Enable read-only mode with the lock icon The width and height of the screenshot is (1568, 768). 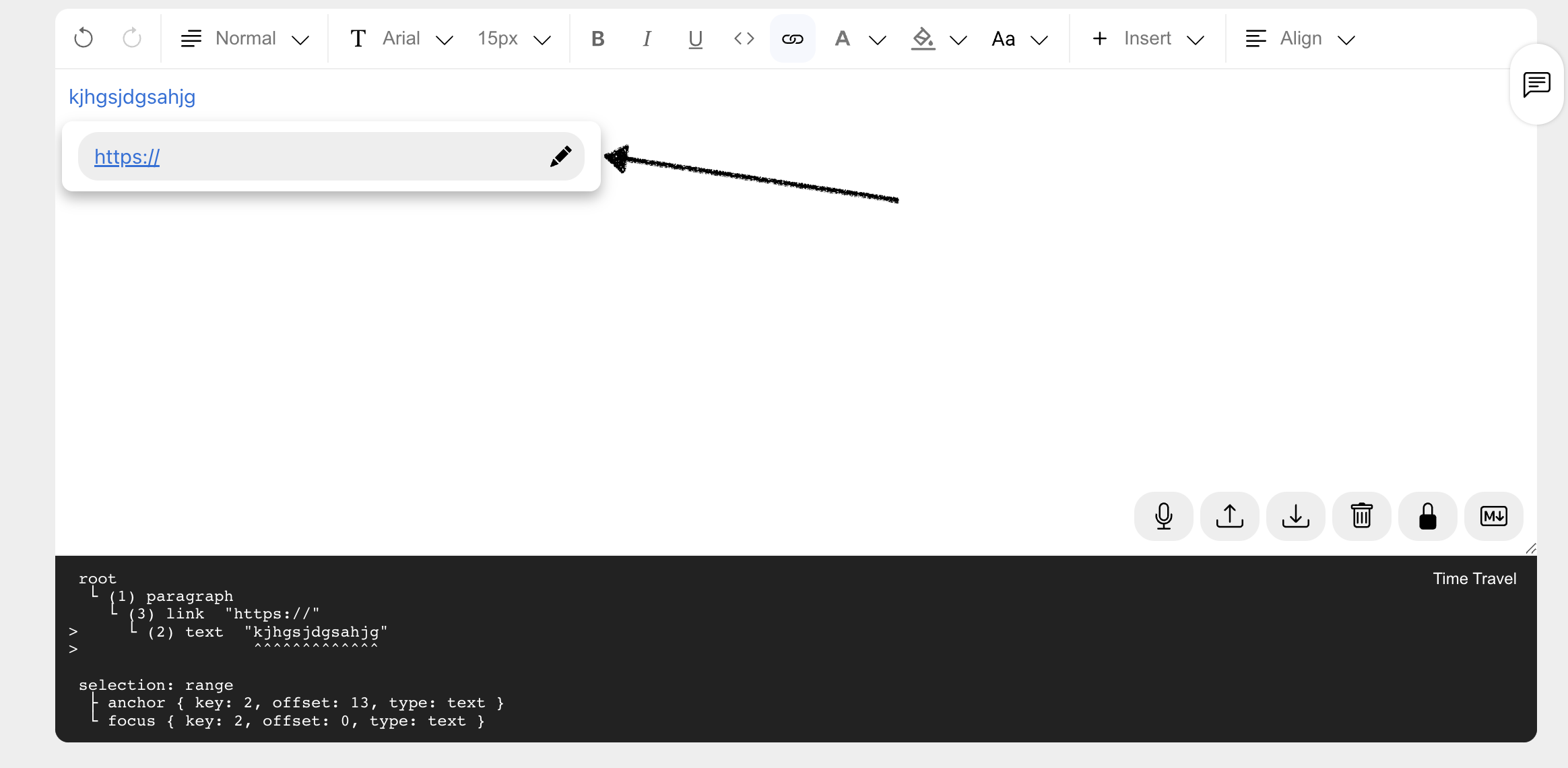click(1427, 516)
